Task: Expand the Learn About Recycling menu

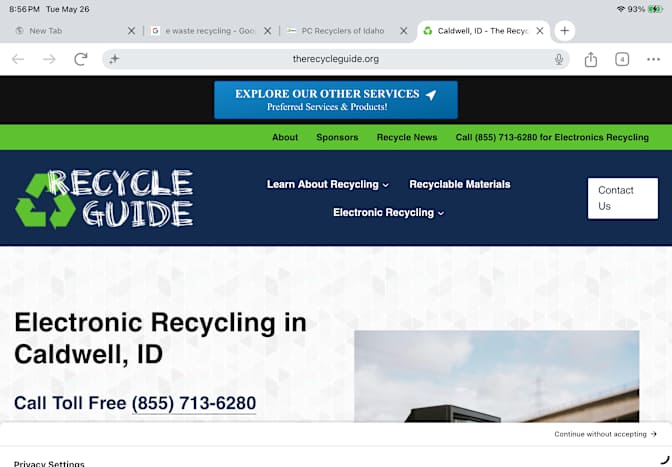Action: [x=328, y=184]
